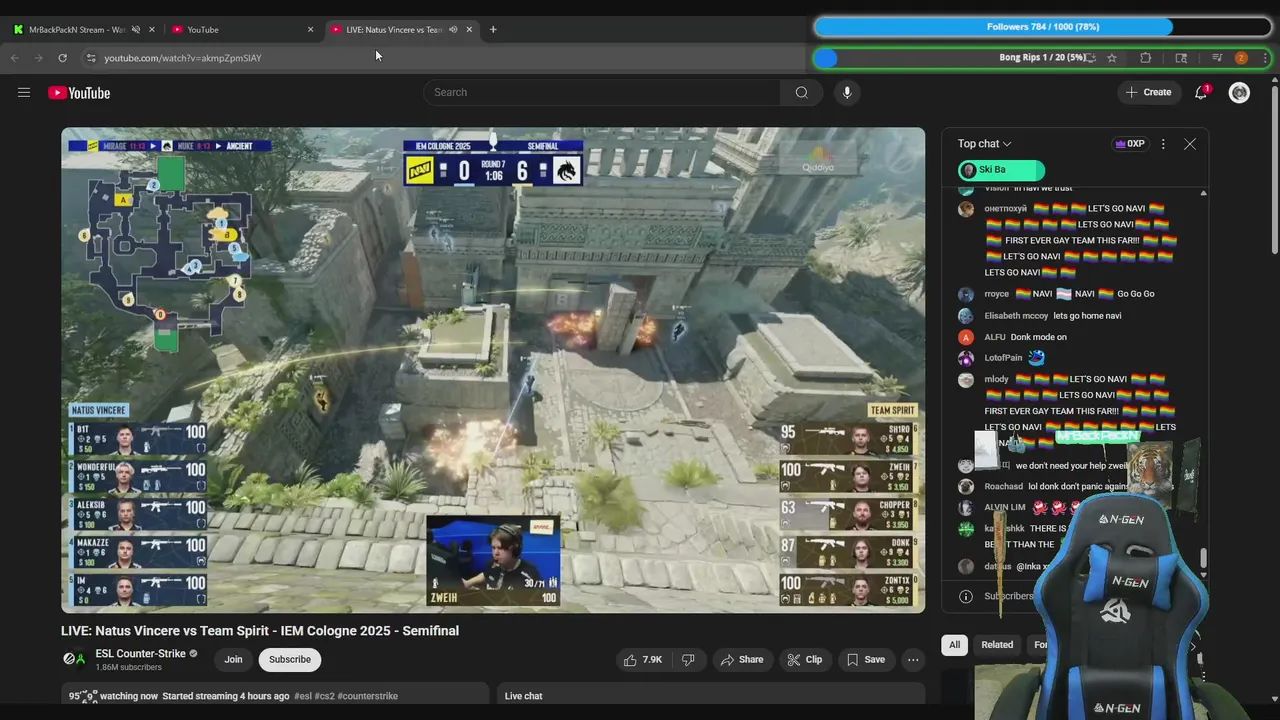Image resolution: width=1280 pixels, height=720 pixels.
Task: Click the Live chat heading below video
Action: pyautogui.click(x=524, y=696)
